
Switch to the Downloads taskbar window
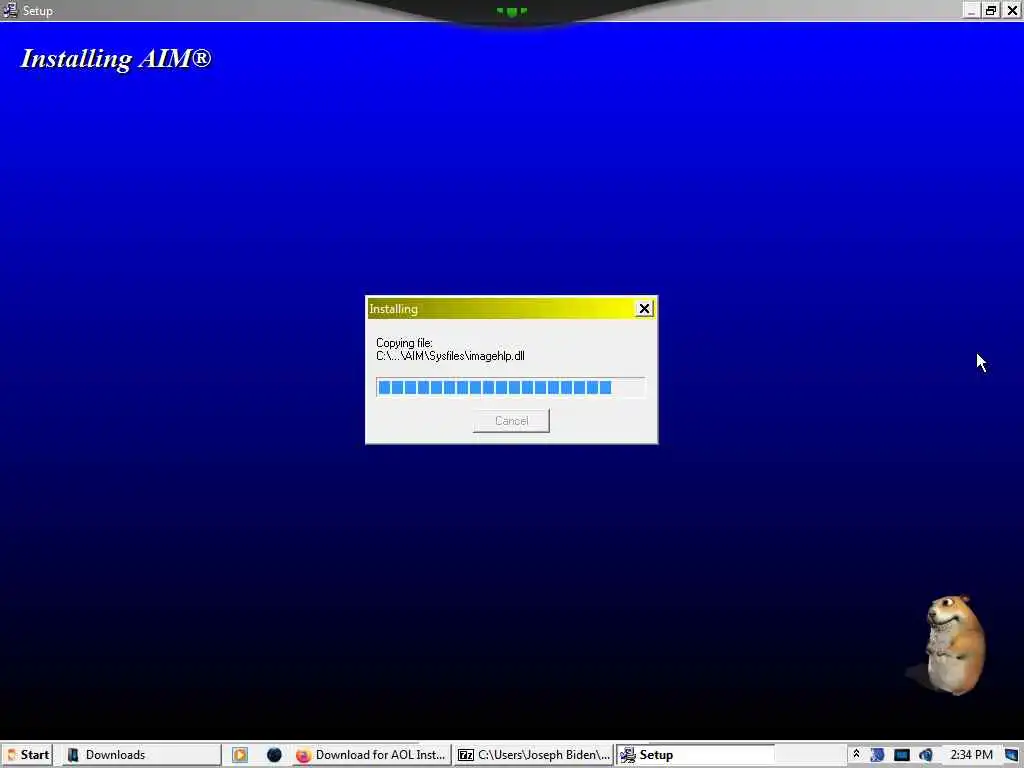click(x=142, y=754)
